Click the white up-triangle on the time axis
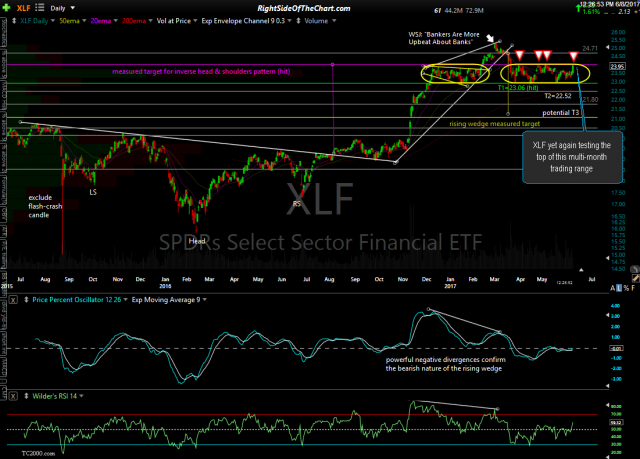 [x=581, y=270]
